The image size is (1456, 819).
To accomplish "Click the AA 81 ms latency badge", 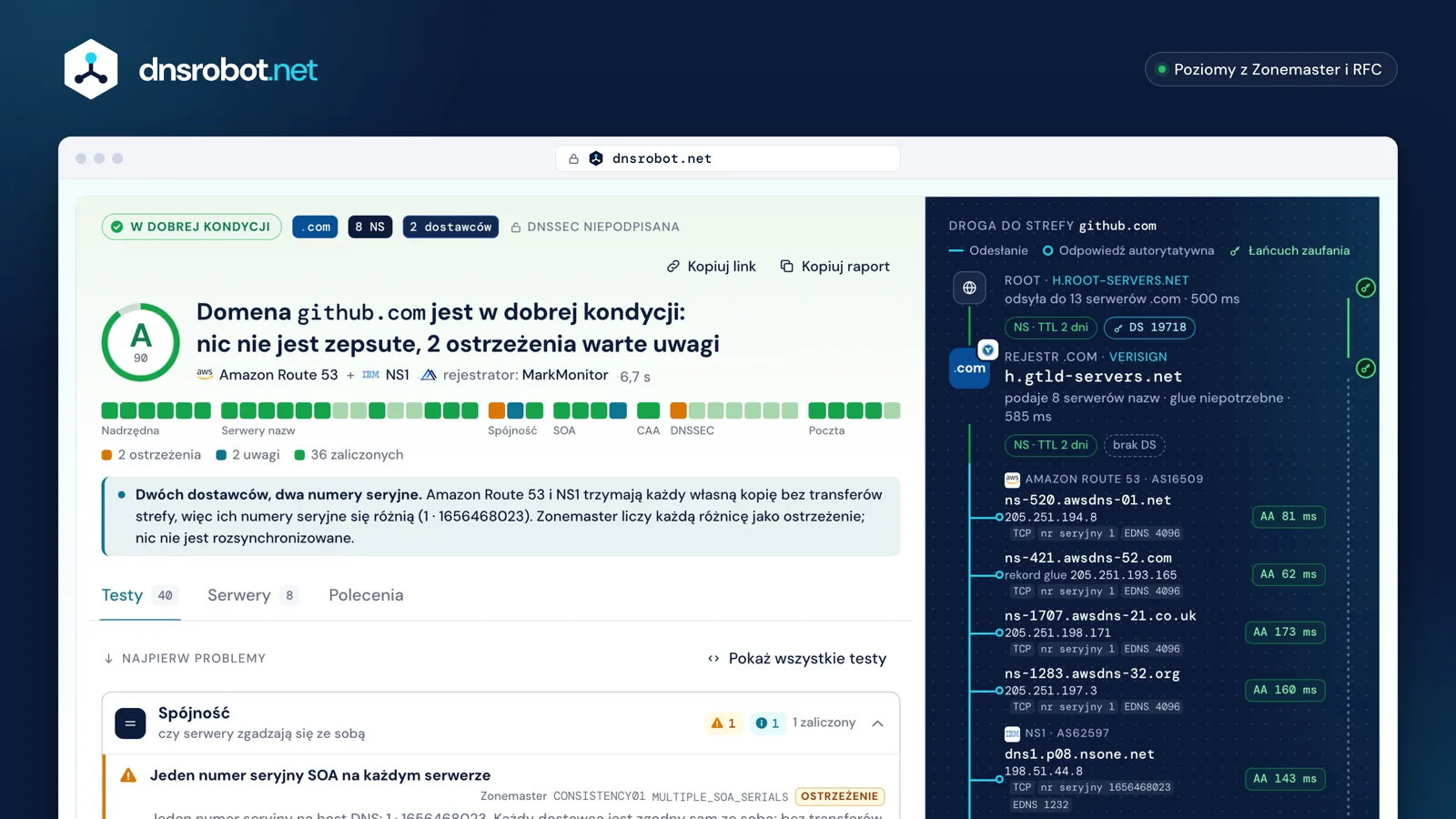I will (x=1289, y=517).
